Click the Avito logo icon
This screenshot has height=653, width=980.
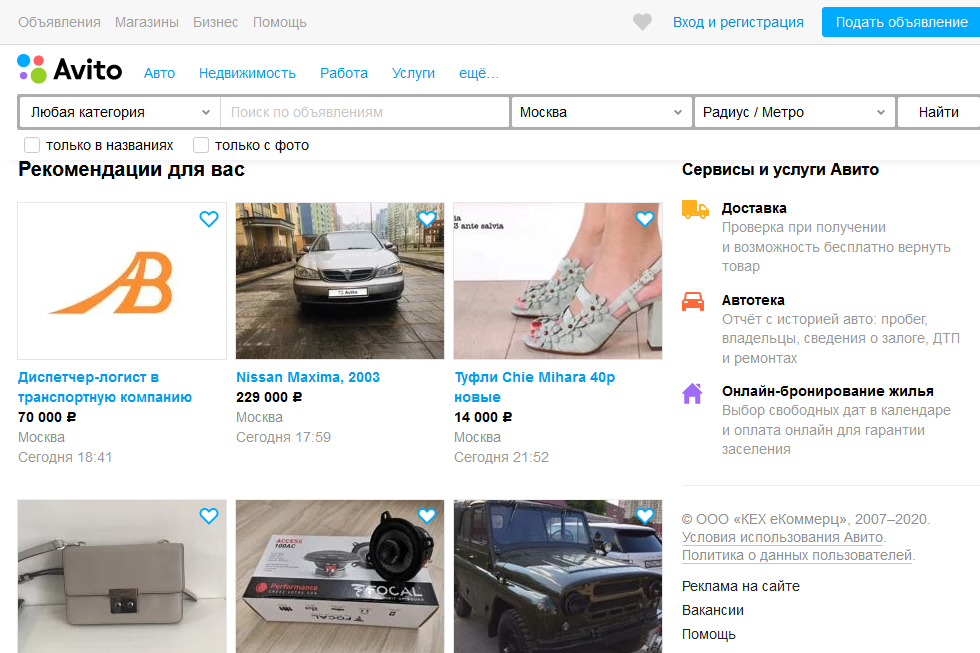click(x=31, y=69)
